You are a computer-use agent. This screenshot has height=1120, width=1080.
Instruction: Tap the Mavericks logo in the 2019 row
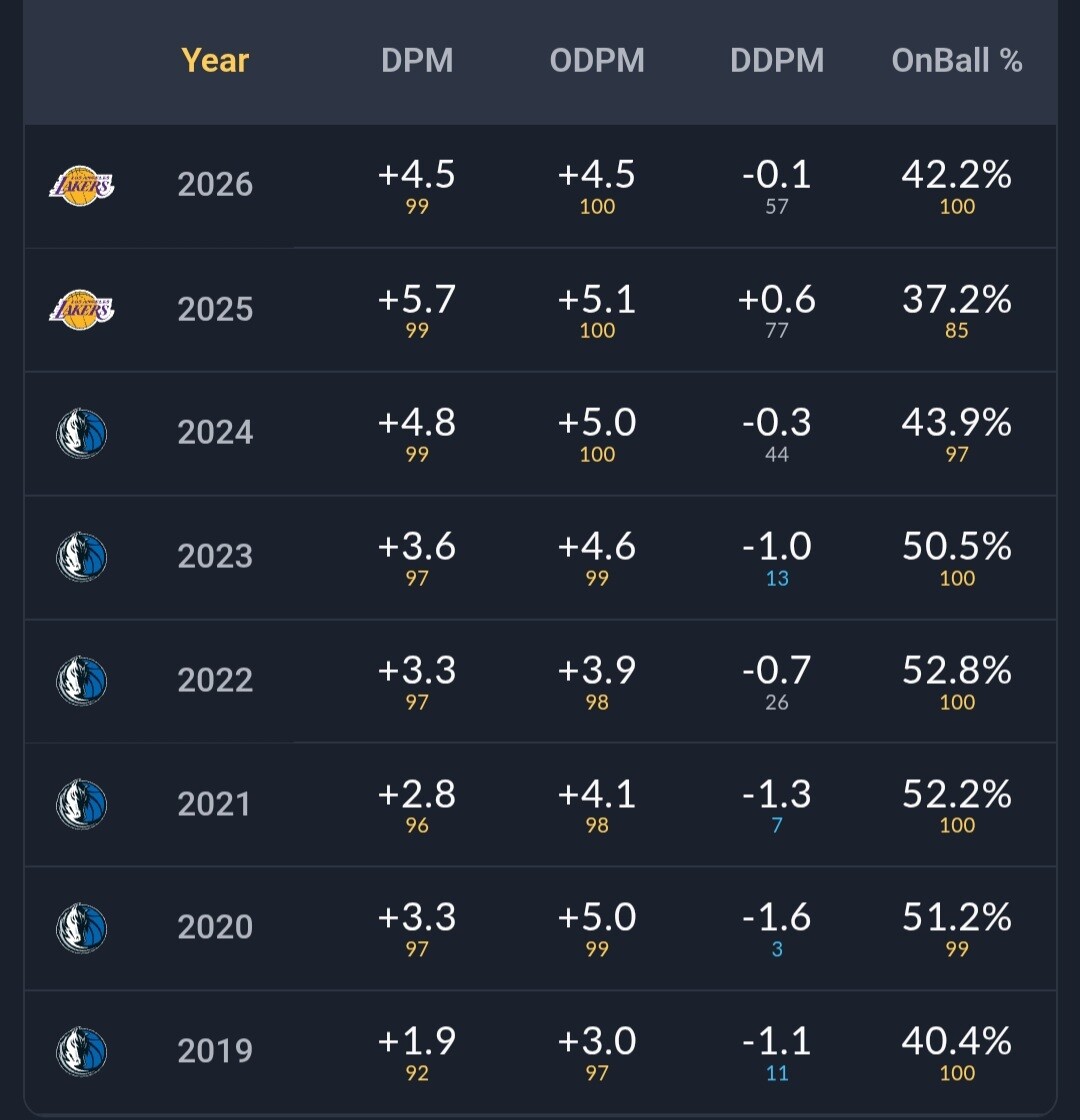click(x=81, y=1051)
